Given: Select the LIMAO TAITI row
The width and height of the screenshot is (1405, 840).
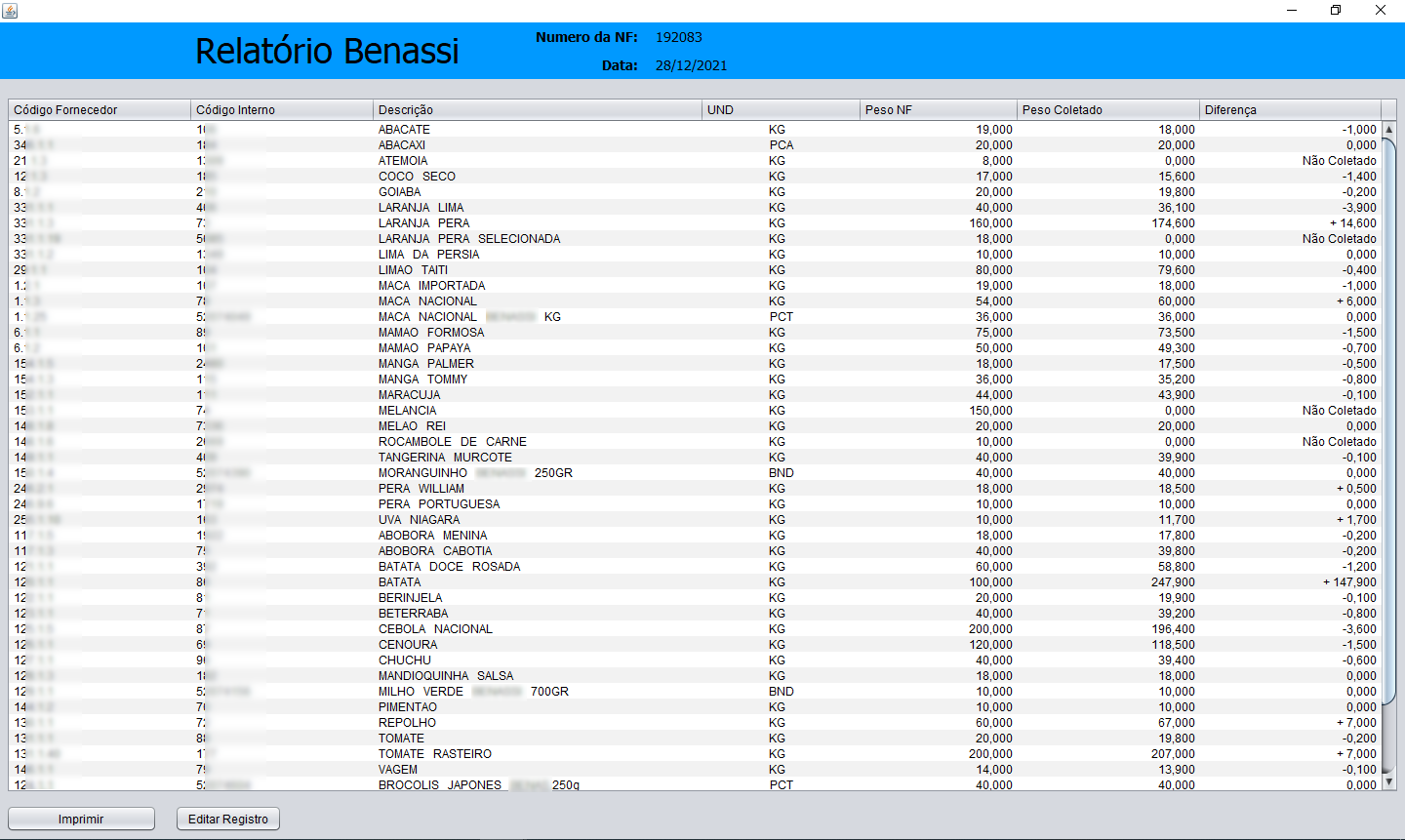Looking at the screenshot, I should [695, 270].
